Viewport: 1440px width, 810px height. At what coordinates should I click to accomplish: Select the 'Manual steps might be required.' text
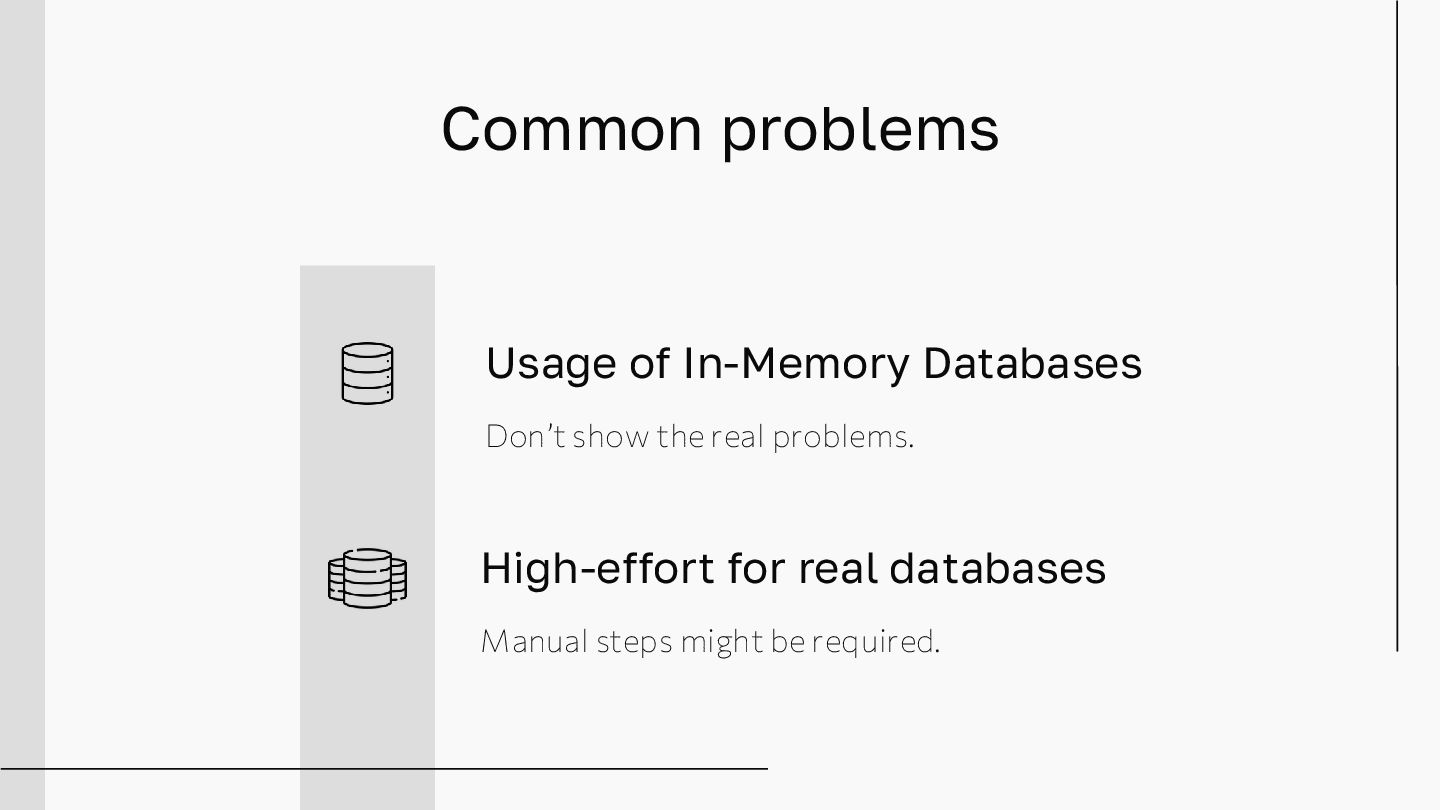pyautogui.click(x=710, y=641)
